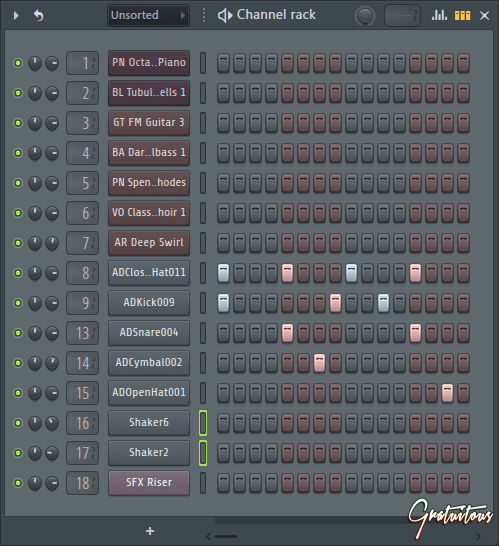Click the graph editor bars icon
The height and width of the screenshot is (546, 499).
click(439, 15)
